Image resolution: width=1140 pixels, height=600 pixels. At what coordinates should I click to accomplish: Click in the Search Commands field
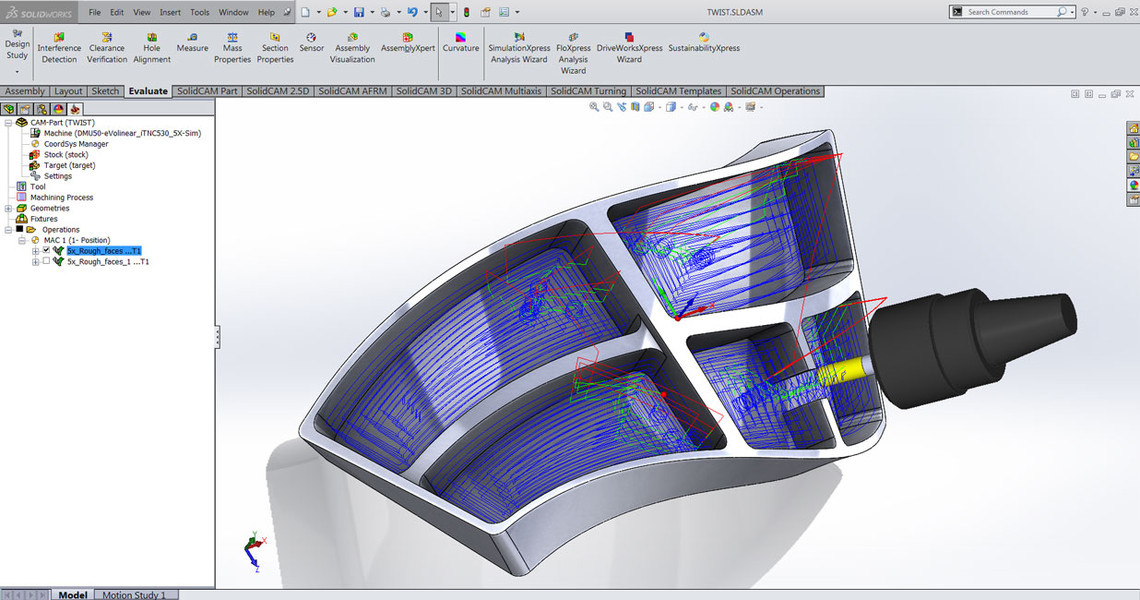click(x=1010, y=12)
